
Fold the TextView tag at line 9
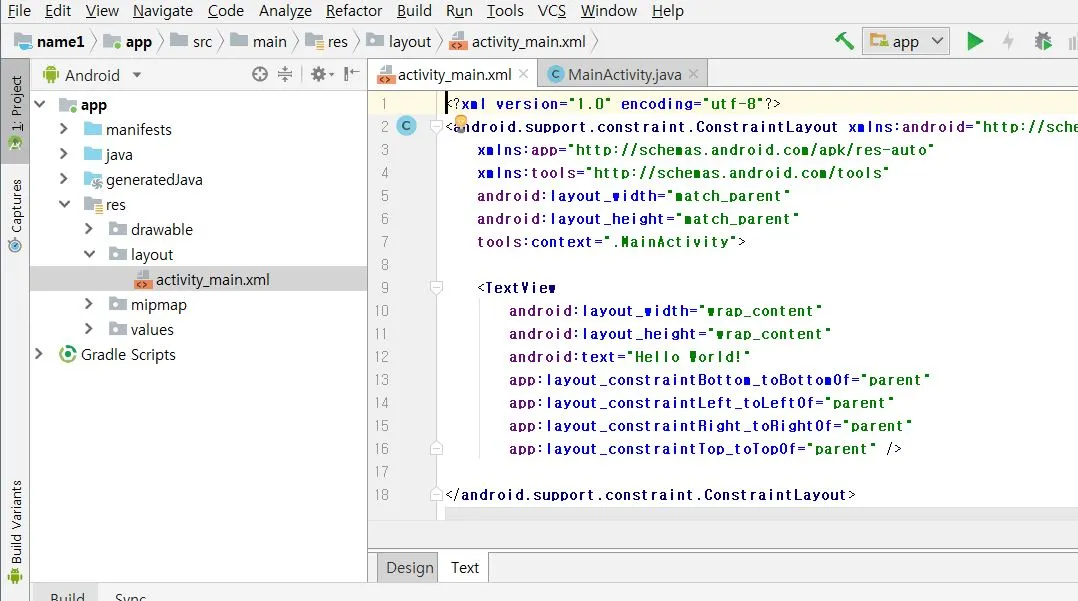(436, 287)
